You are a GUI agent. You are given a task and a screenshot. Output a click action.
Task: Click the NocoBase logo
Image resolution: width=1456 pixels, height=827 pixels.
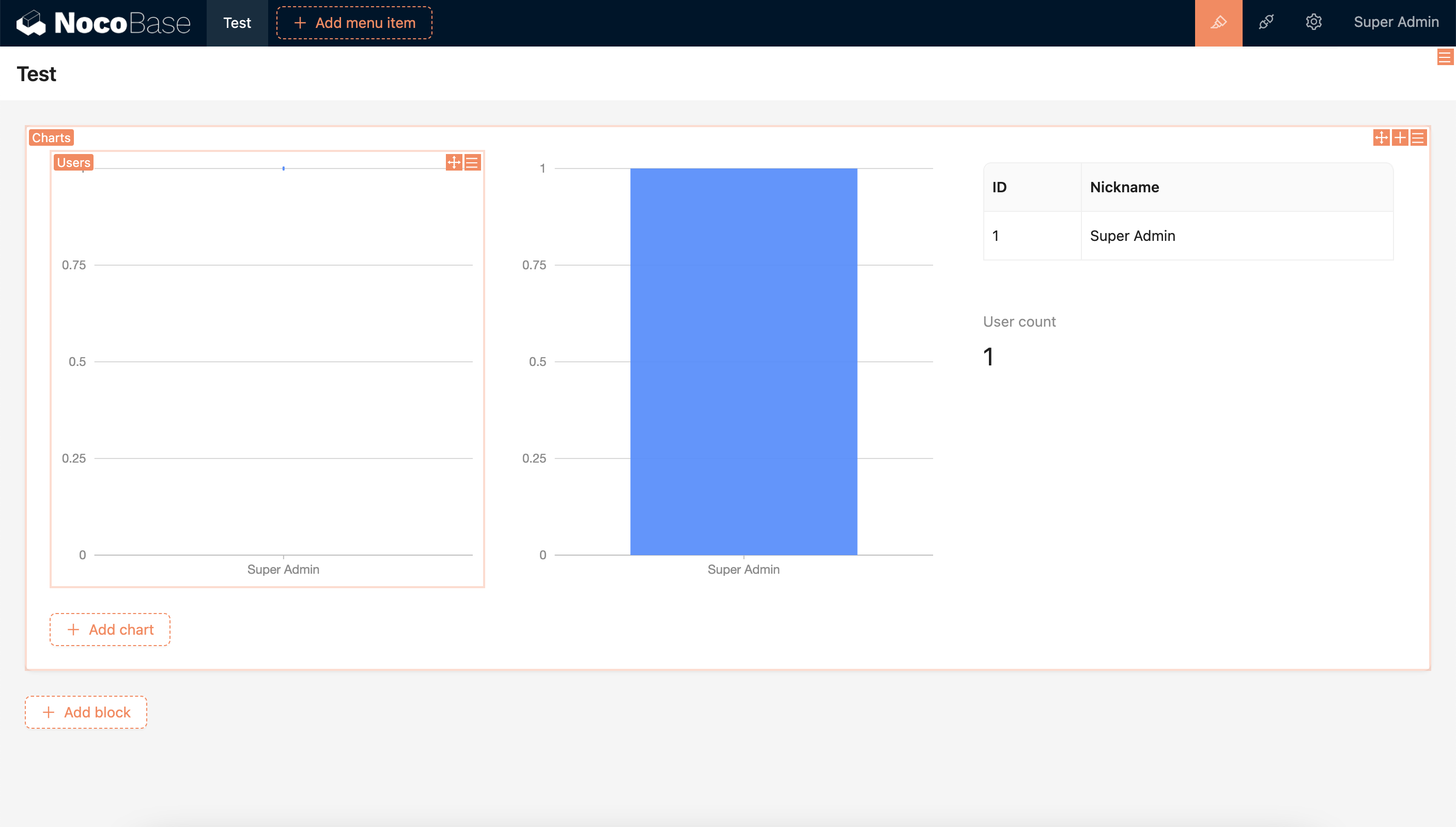[x=103, y=23]
